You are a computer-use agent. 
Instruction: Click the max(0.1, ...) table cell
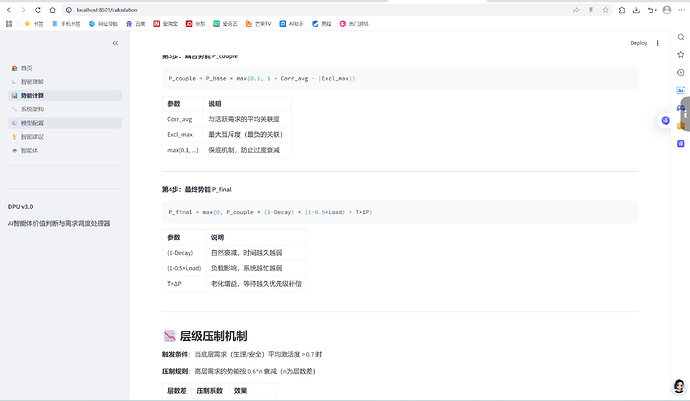click(x=183, y=150)
